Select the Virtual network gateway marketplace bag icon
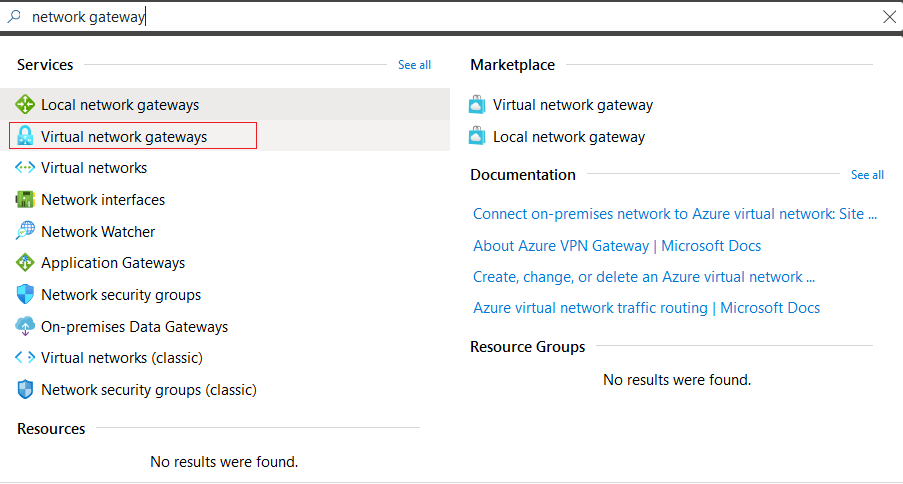 [x=477, y=104]
